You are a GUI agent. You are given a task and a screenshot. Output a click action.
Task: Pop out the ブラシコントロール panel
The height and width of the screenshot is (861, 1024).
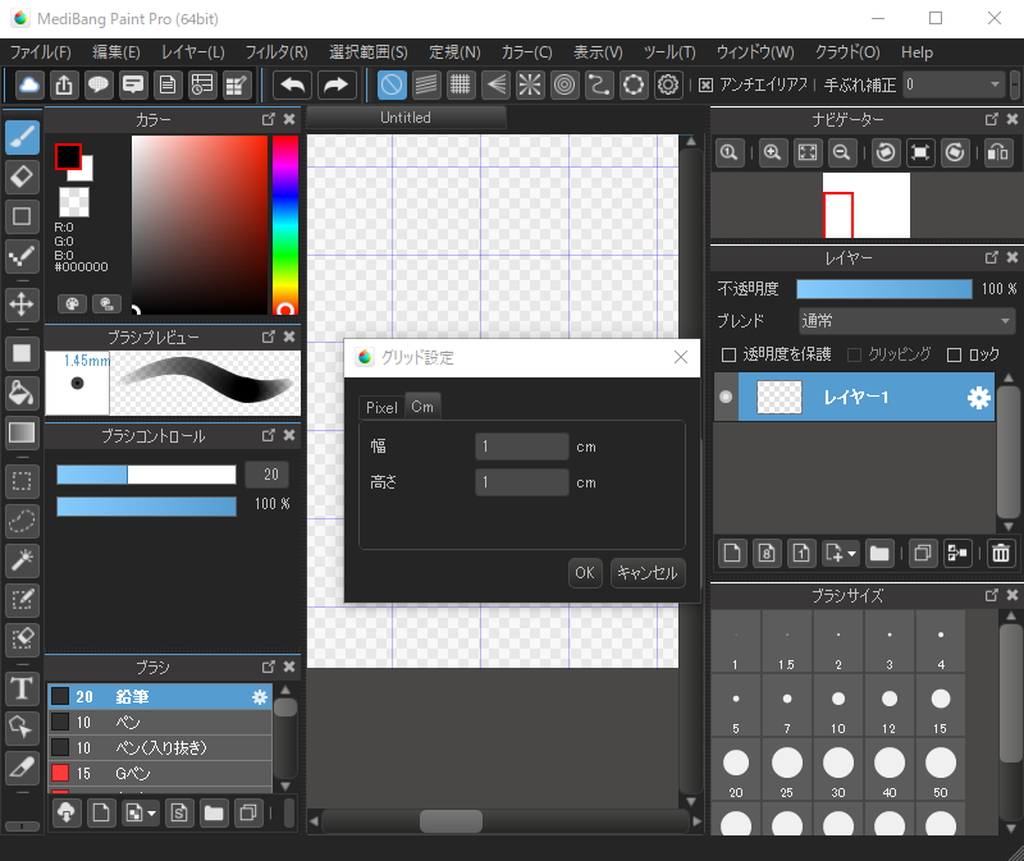[x=268, y=435]
